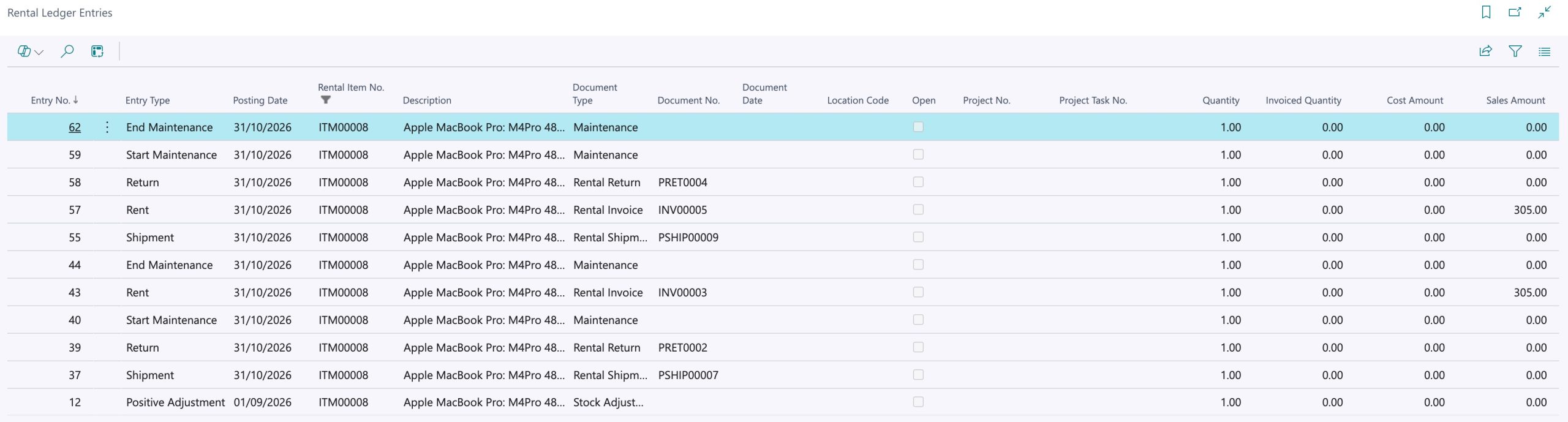Viewport: 1568px width, 422px height.
Task: Open the Rental Item No. column filter
Action: (x=326, y=100)
